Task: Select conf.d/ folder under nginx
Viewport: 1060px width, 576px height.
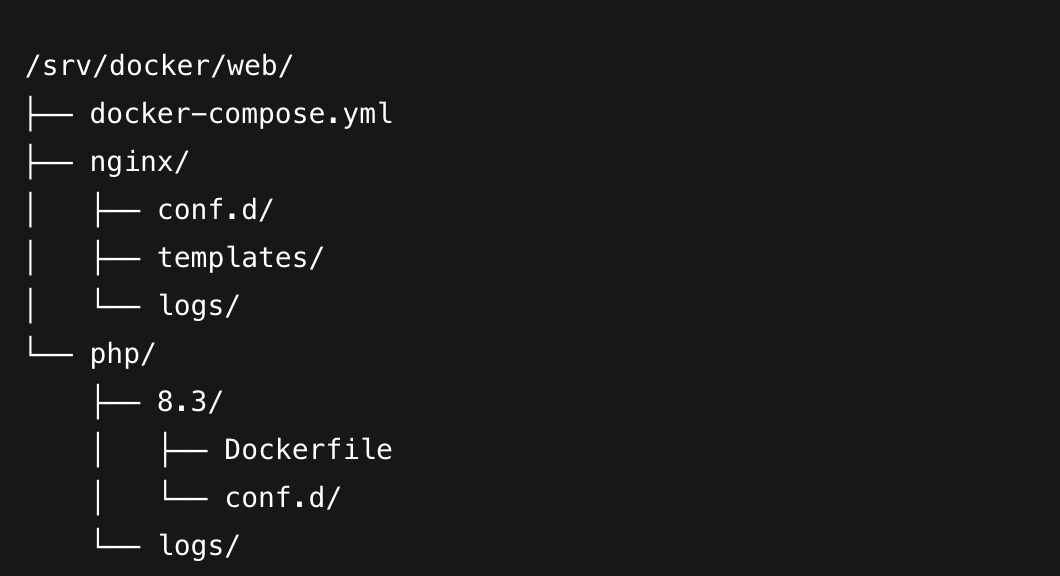Action: tap(215, 210)
